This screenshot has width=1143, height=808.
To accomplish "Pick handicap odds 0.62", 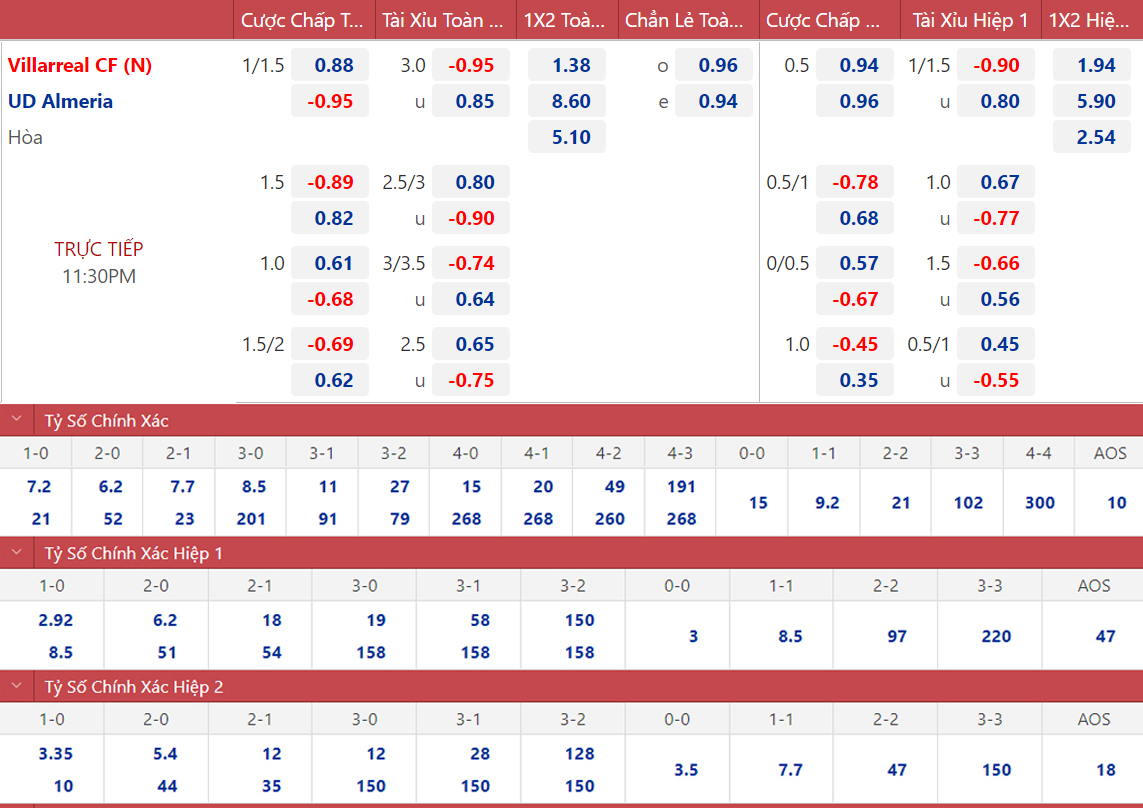I will click(329, 380).
